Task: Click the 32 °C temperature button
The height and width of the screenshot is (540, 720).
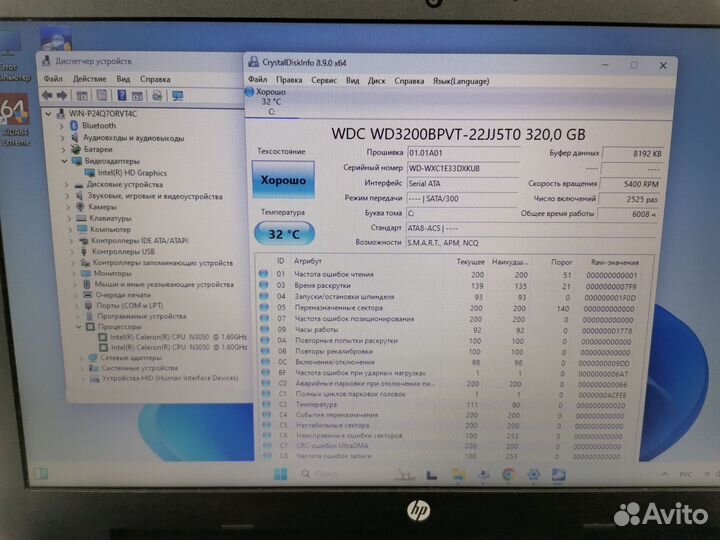Action: (x=284, y=234)
